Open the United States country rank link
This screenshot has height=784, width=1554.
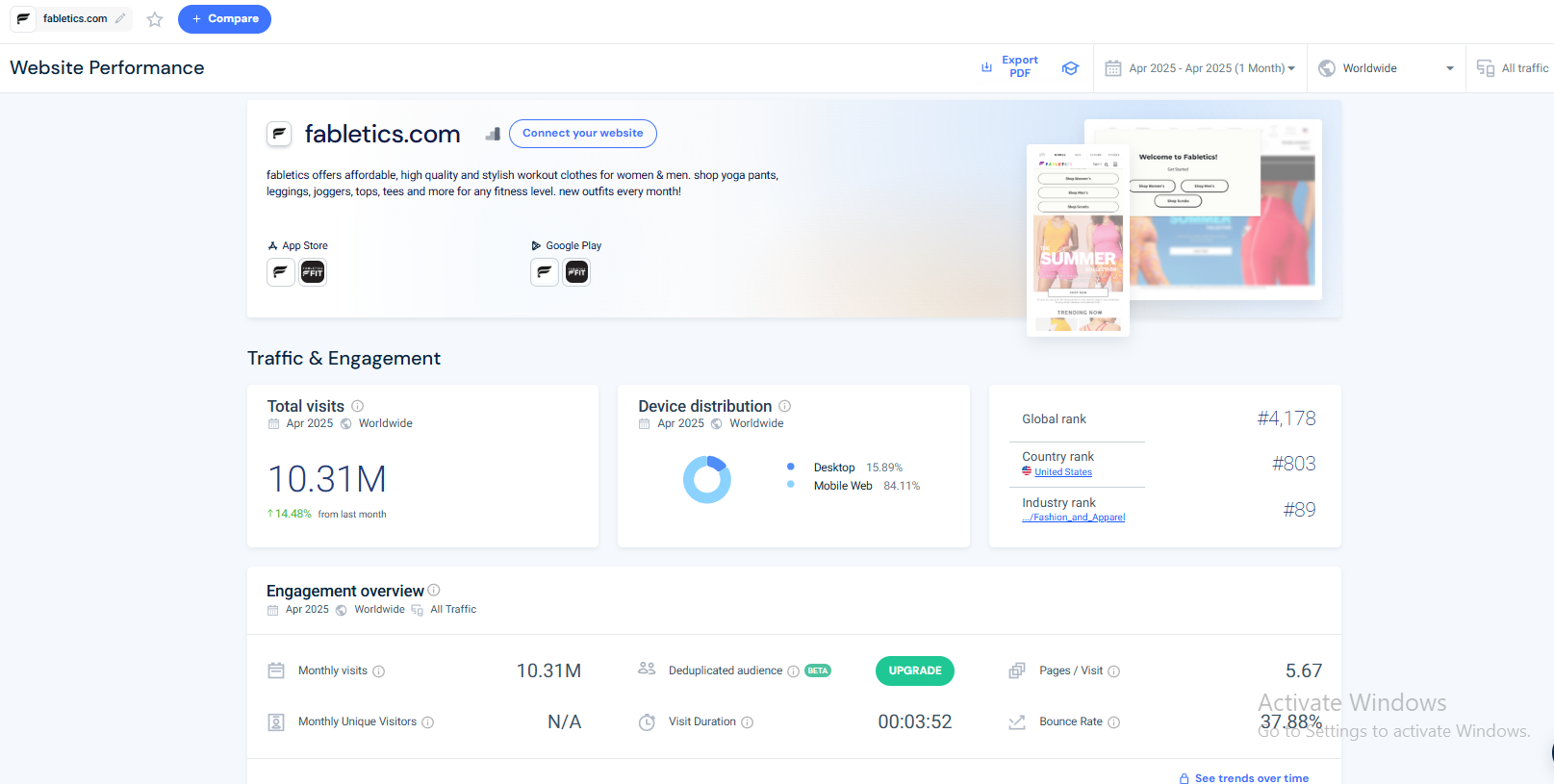tap(1063, 472)
